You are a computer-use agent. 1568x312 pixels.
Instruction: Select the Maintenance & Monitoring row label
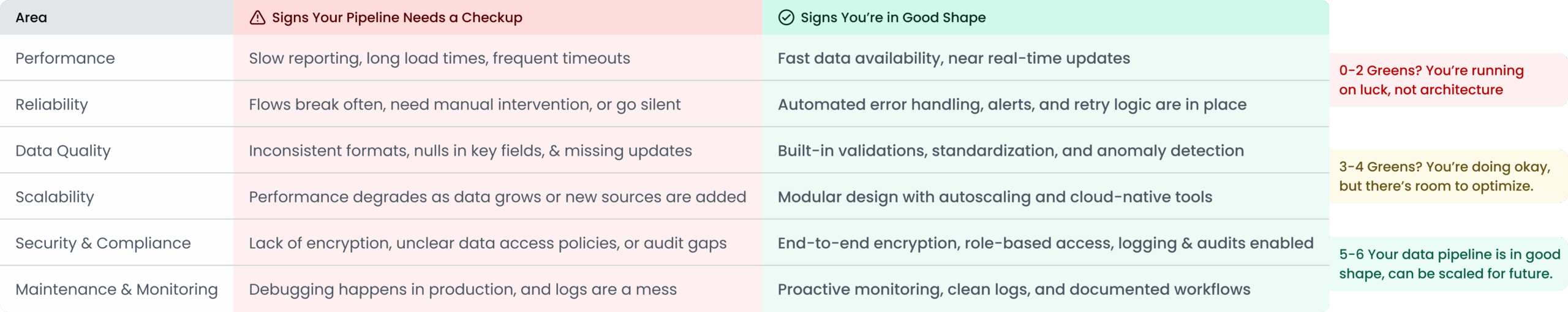pyautogui.click(x=116, y=289)
